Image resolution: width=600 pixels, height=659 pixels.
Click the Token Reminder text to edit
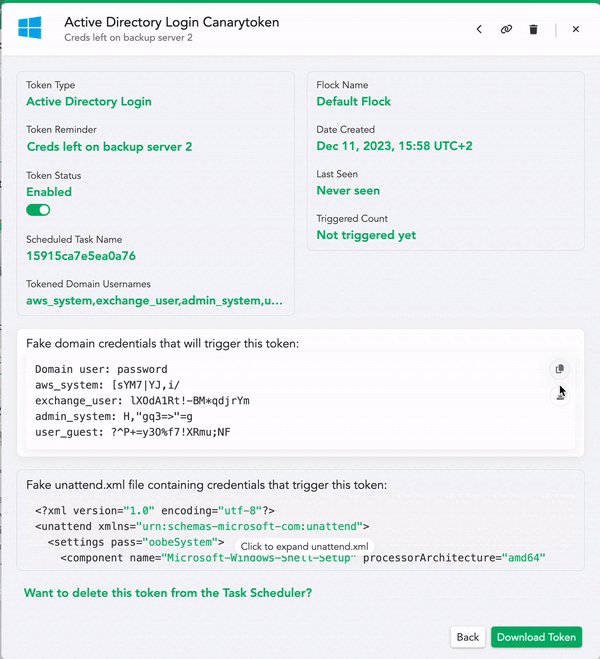[x=109, y=147]
